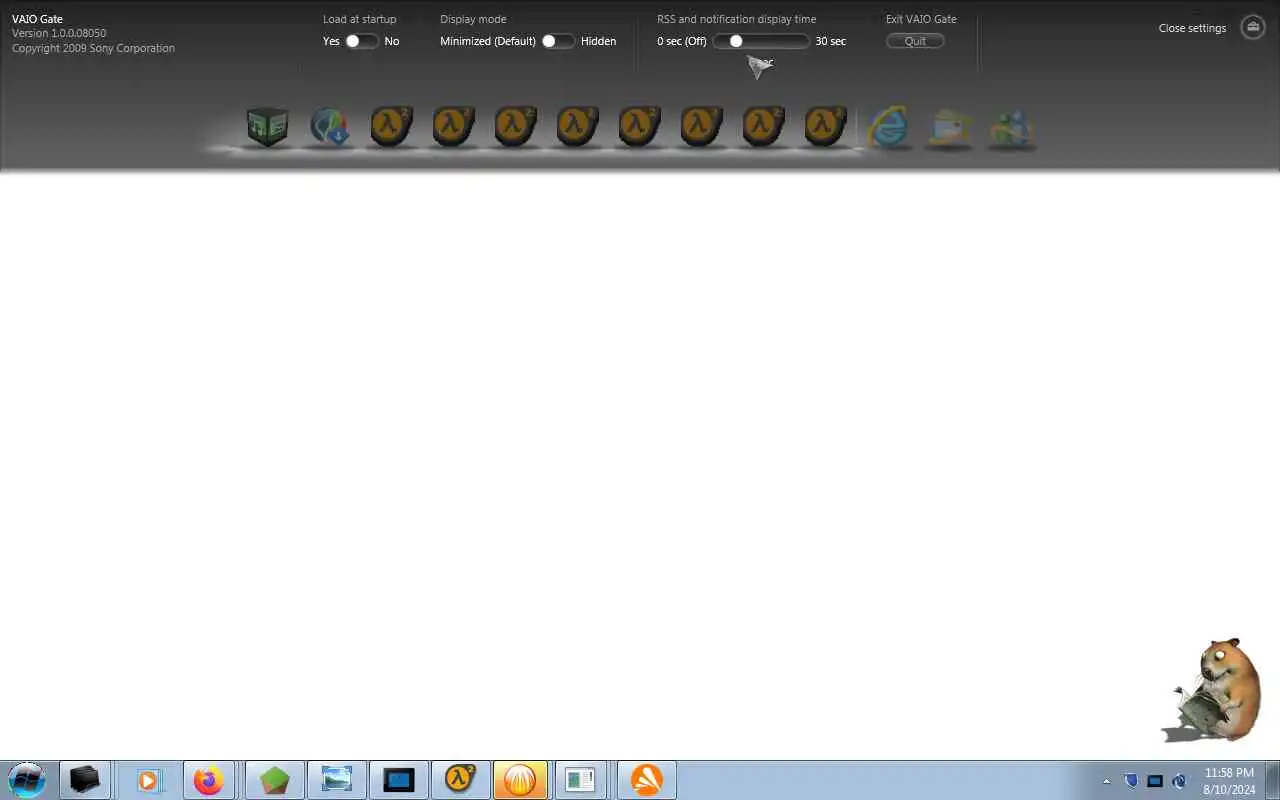Click the Quit button to exit VAIO Gate
The image size is (1280, 800).
coord(915,41)
